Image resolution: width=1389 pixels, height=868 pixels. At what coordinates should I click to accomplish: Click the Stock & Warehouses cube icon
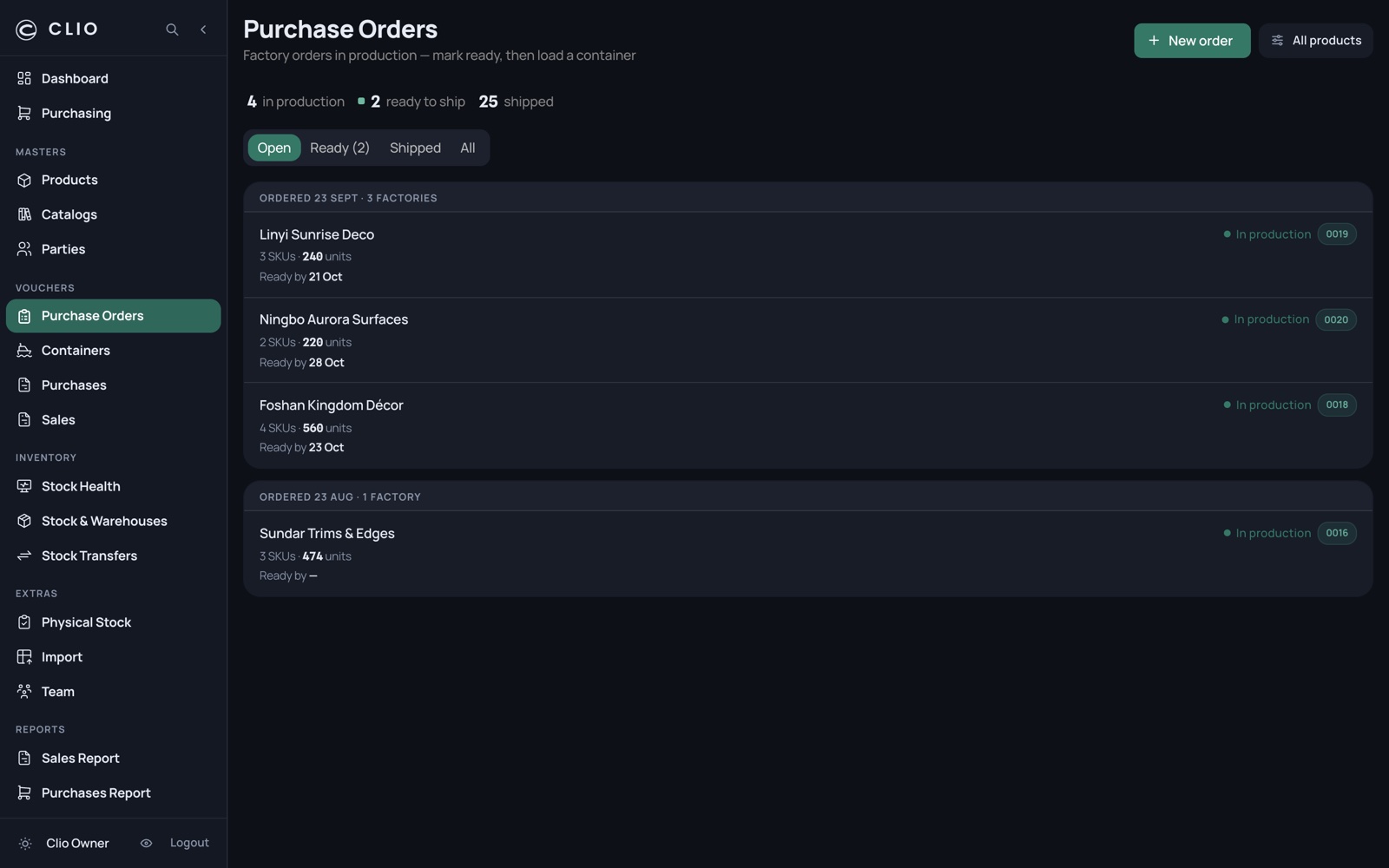pos(24,522)
